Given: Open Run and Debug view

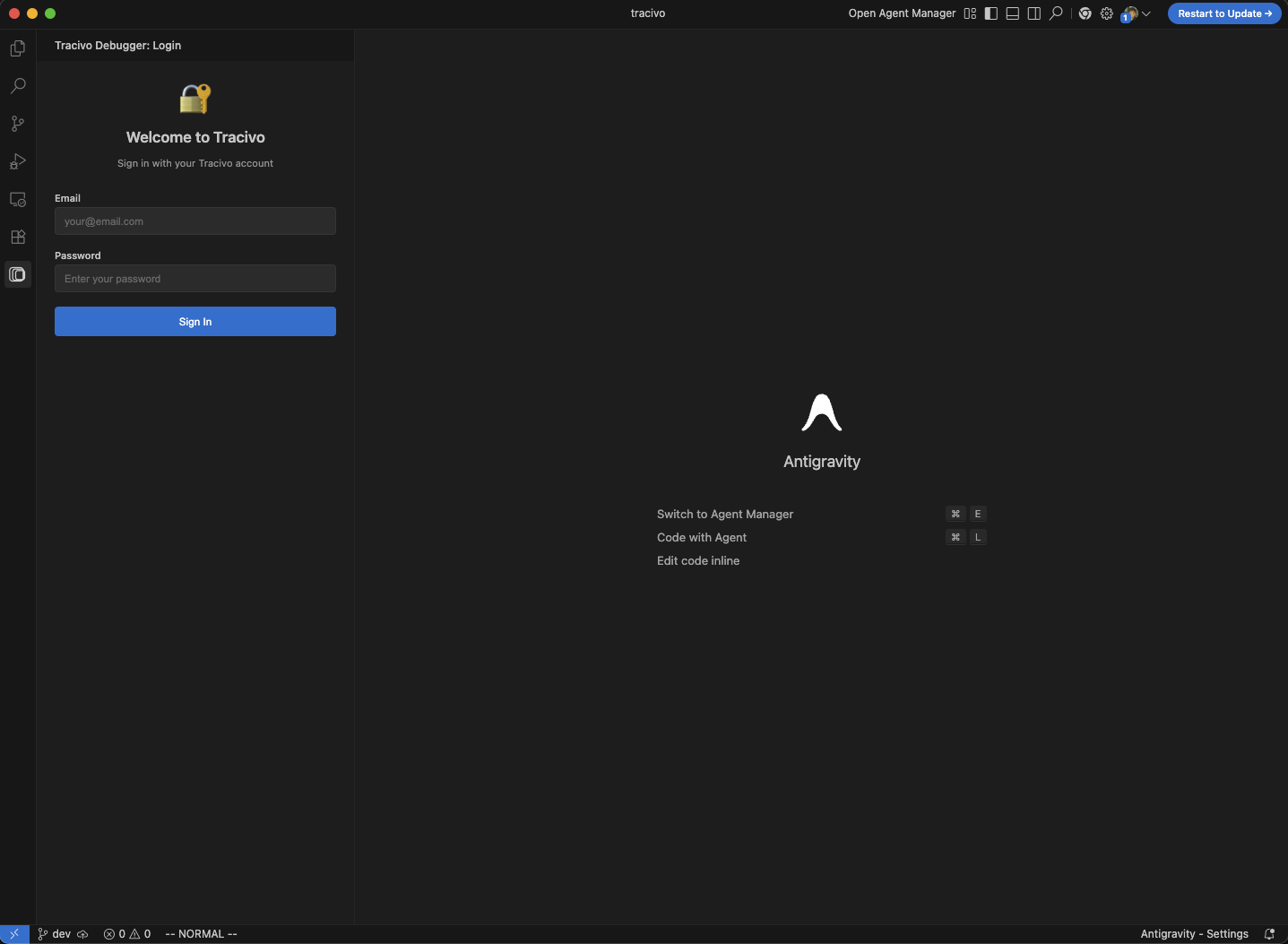Looking at the screenshot, I should (18, 161).
